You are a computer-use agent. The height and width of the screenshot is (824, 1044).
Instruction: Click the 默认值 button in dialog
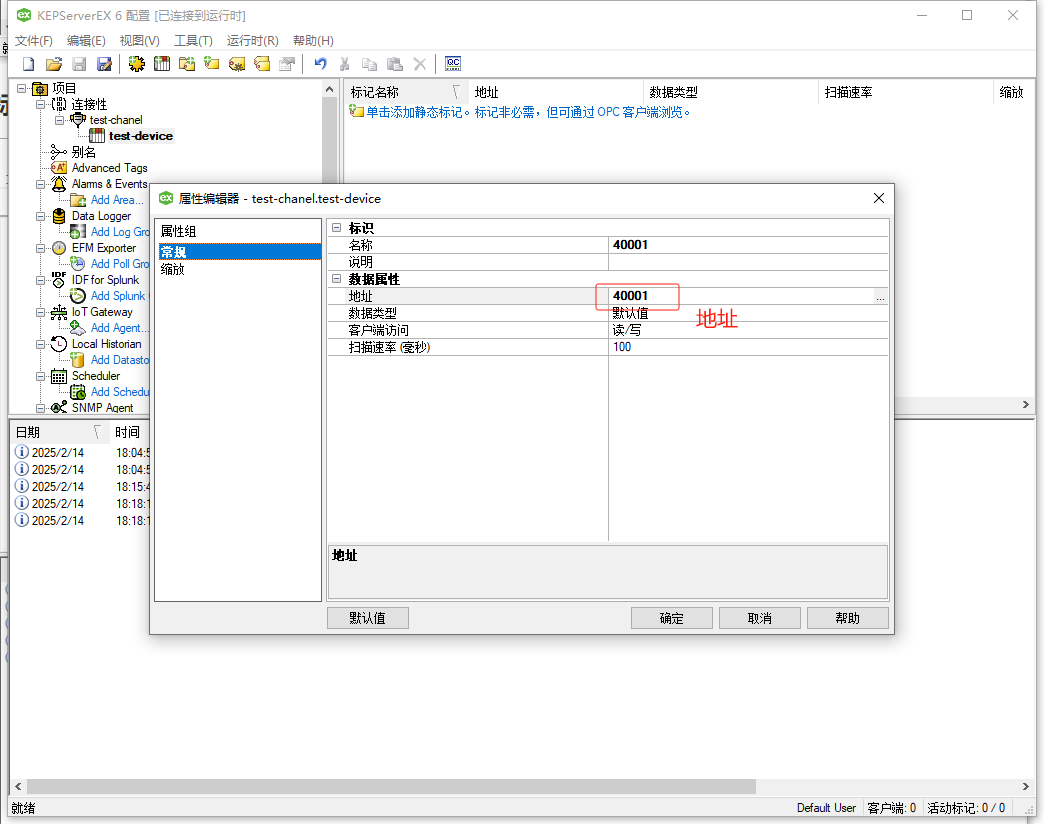[368, 618]
